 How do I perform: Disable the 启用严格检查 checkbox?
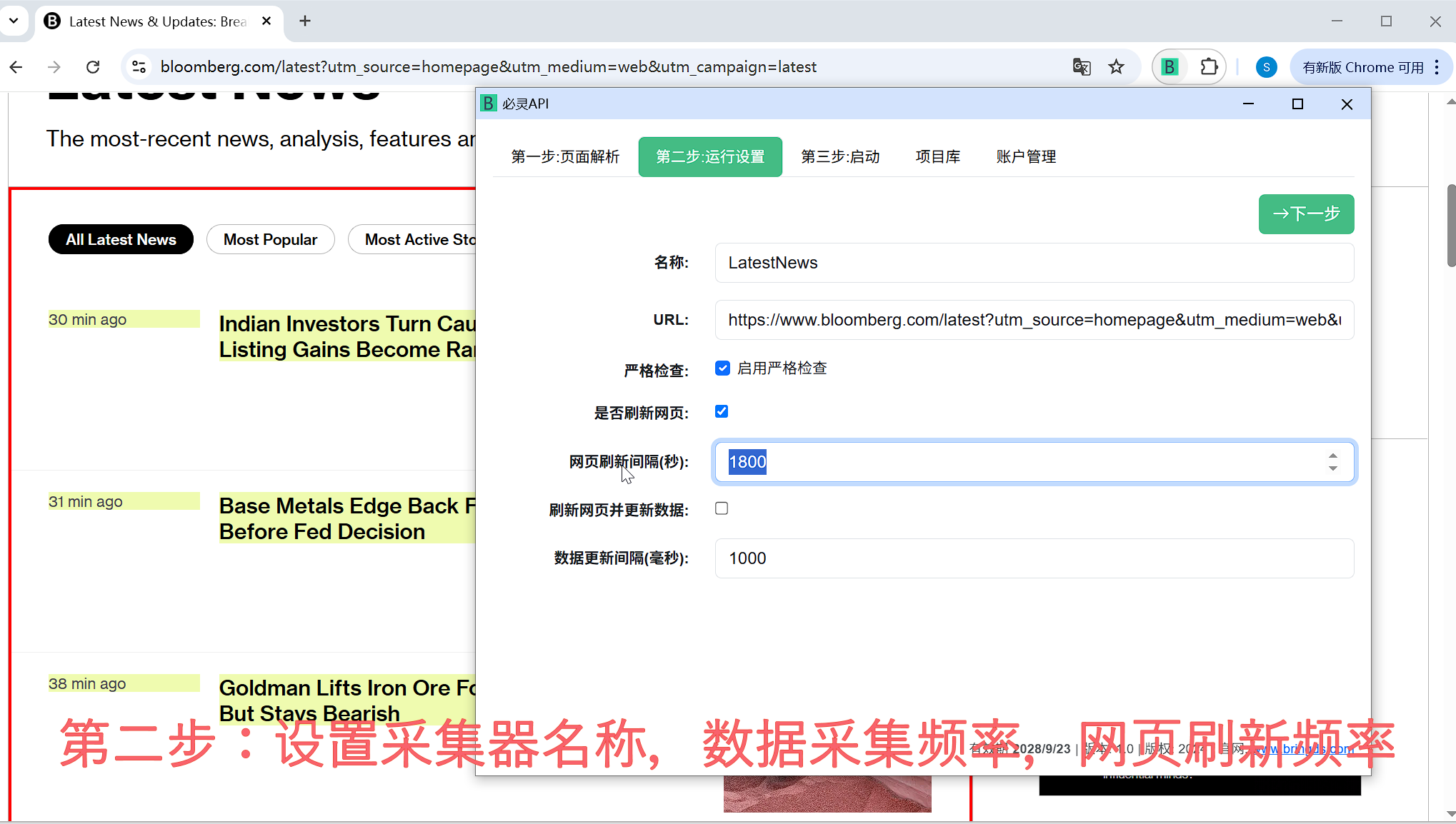(x=722, y=368)
